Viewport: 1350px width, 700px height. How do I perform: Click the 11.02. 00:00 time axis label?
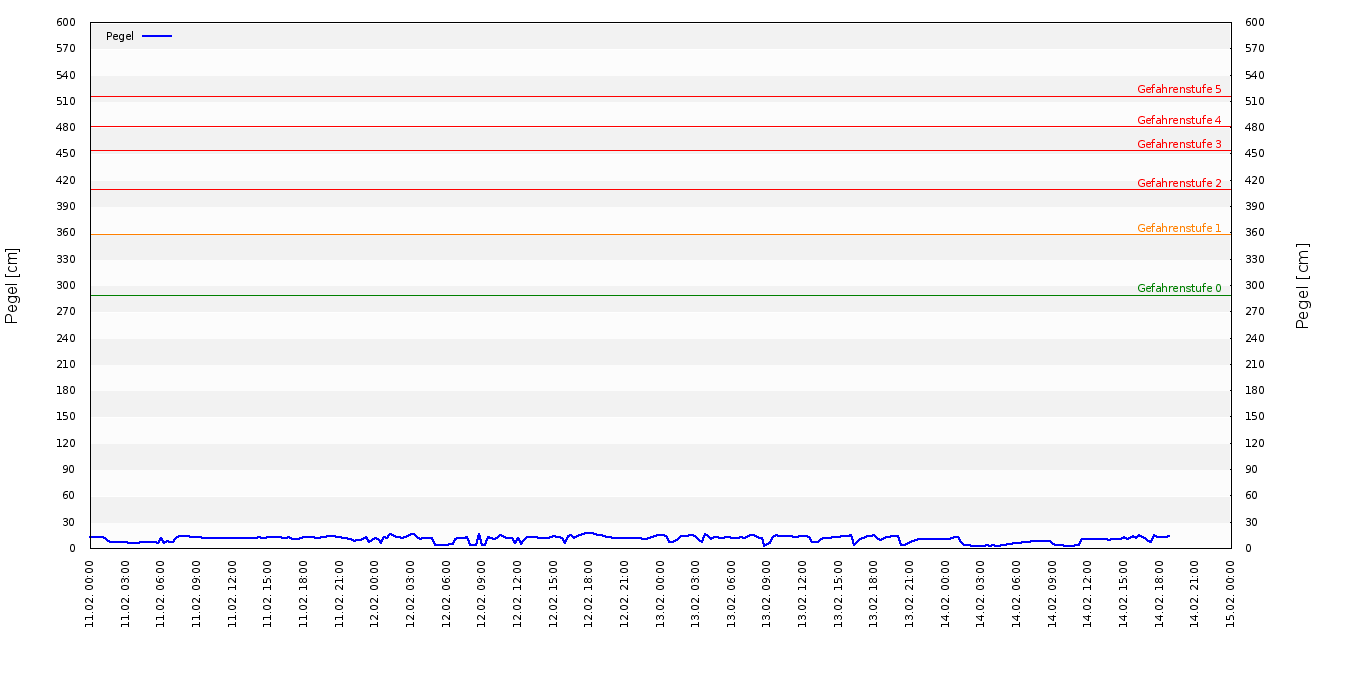coord(90,593)
